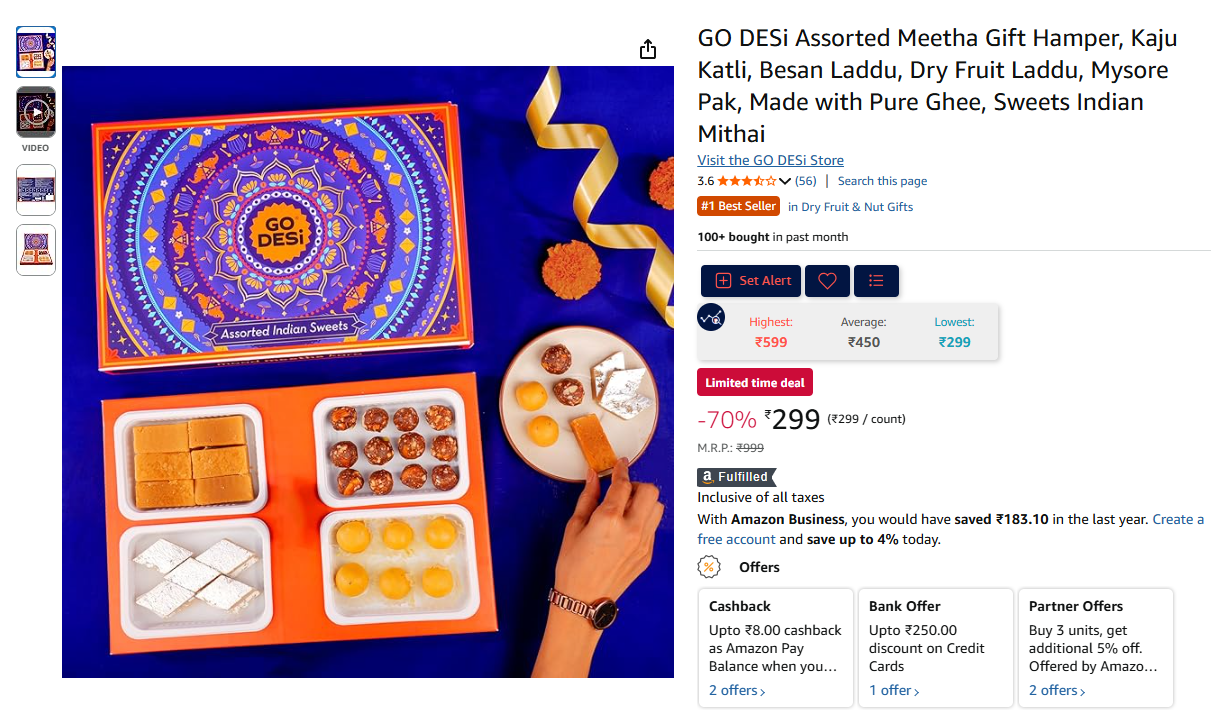Select the first product image thumbnail
Image resolution: width=1217 pixels, height=710 pixels.
pyautogui.click(x=36, y=52)
